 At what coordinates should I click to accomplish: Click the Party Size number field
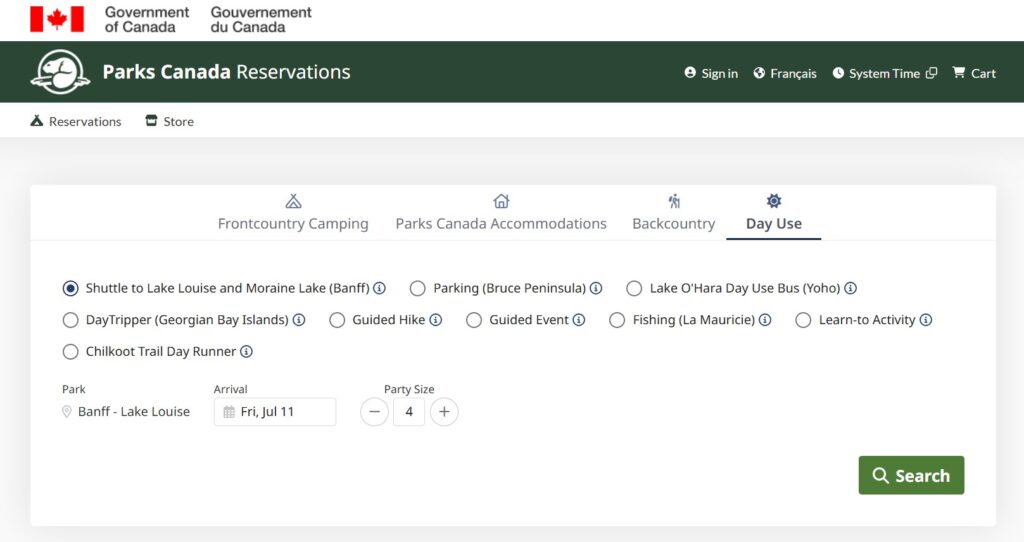409,412
